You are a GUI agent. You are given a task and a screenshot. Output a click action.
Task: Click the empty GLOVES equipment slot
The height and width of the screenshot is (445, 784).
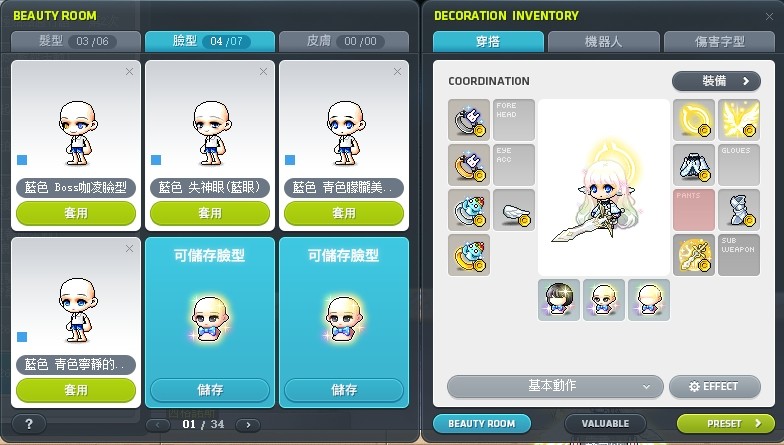pyautogui.click(x=738, y=165)
